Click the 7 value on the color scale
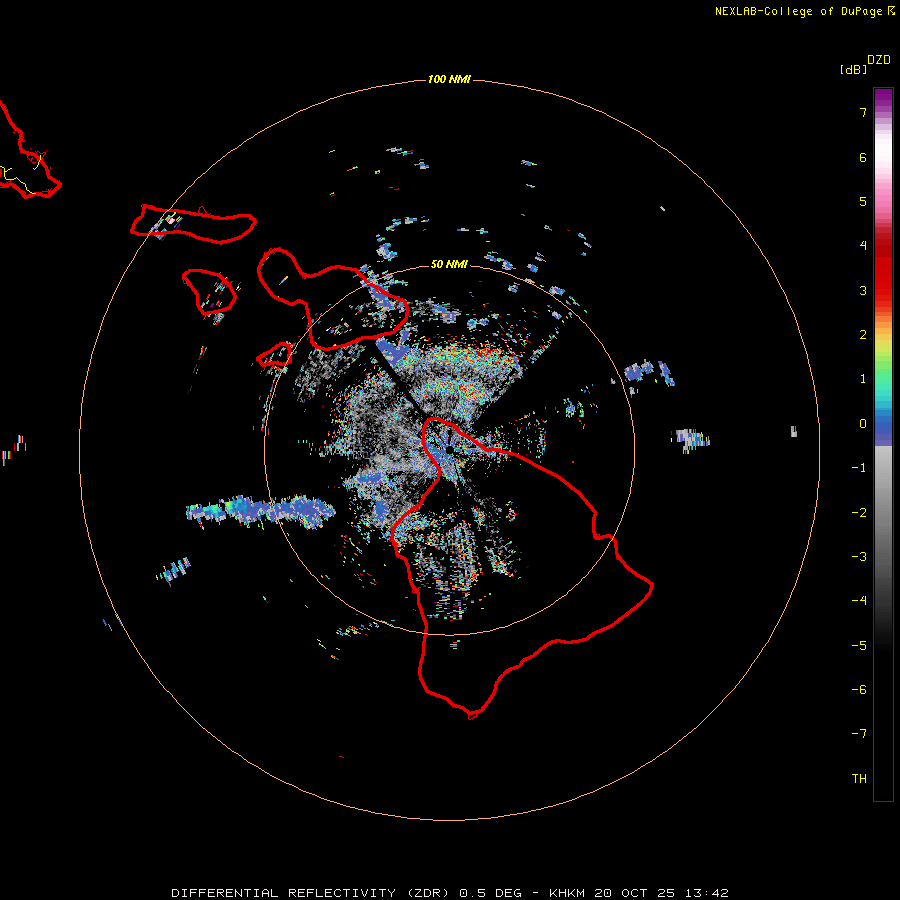 pos(863,112)
